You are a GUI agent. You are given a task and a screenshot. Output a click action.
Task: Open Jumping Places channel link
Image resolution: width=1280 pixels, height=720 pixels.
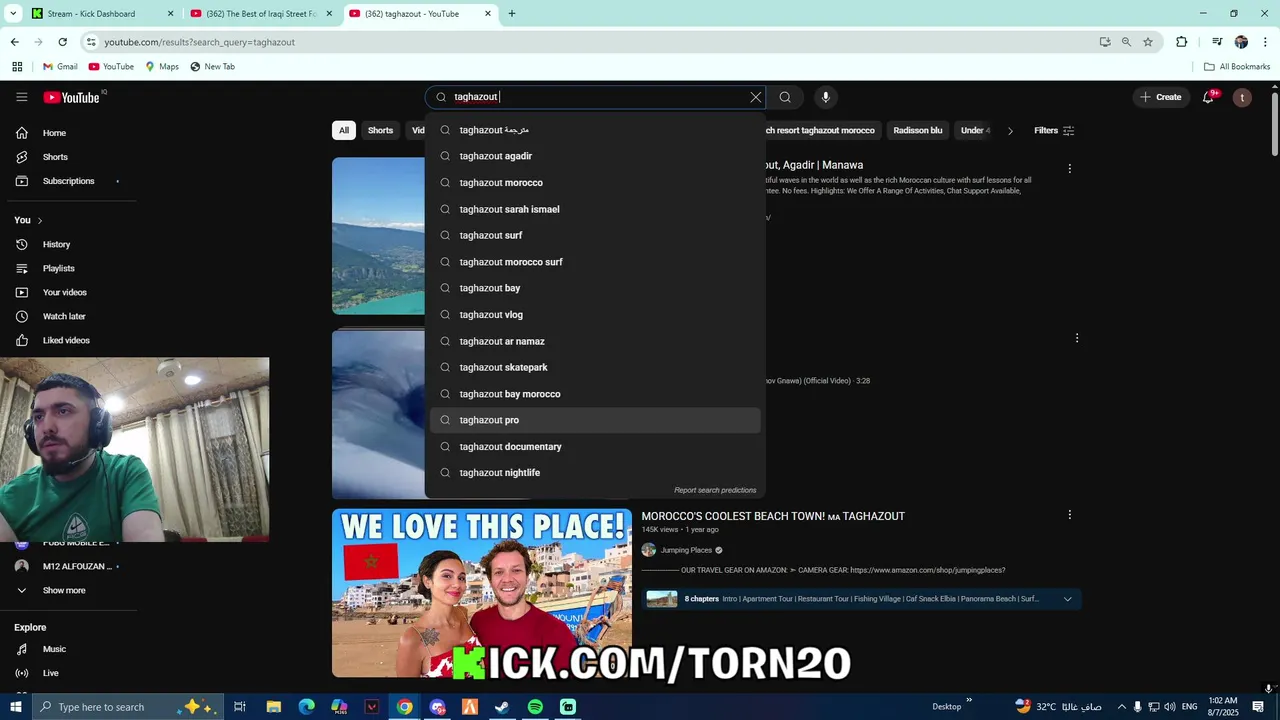[686, 550]
